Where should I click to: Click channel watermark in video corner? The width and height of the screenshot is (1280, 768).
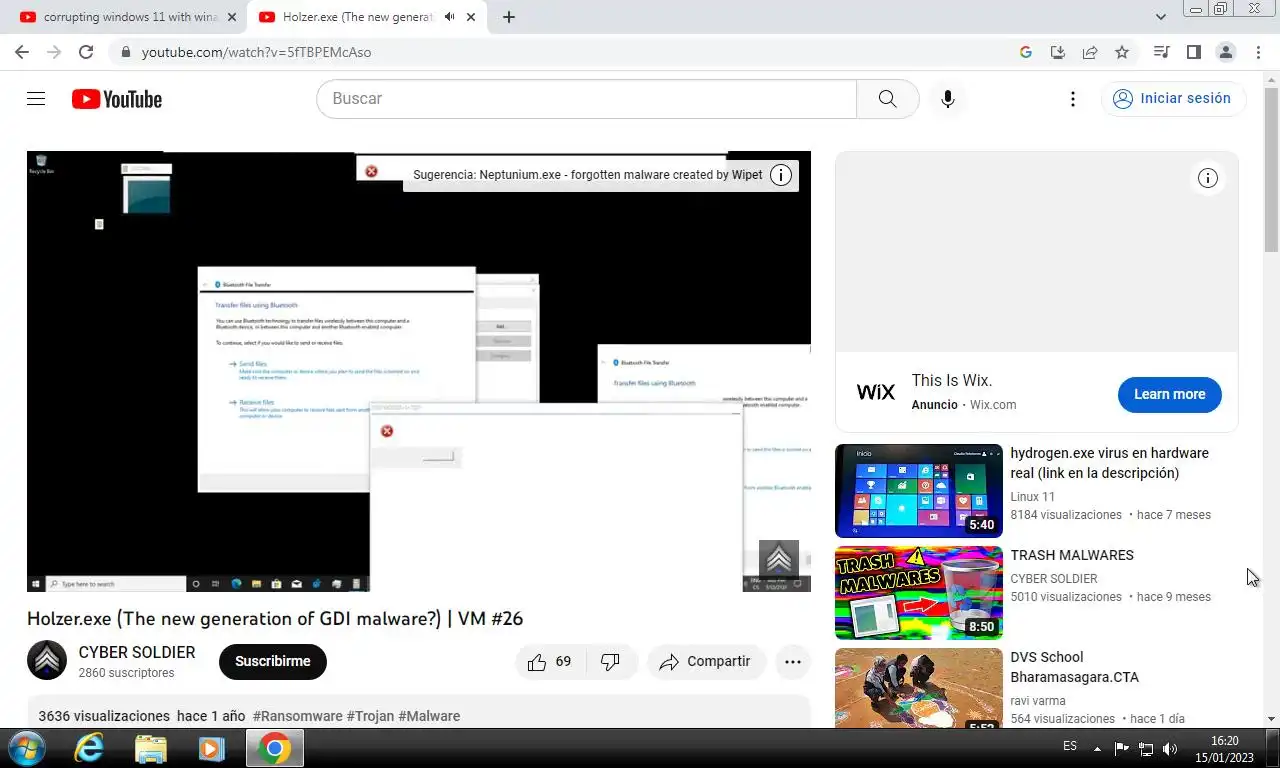click(x=778, y=560)
